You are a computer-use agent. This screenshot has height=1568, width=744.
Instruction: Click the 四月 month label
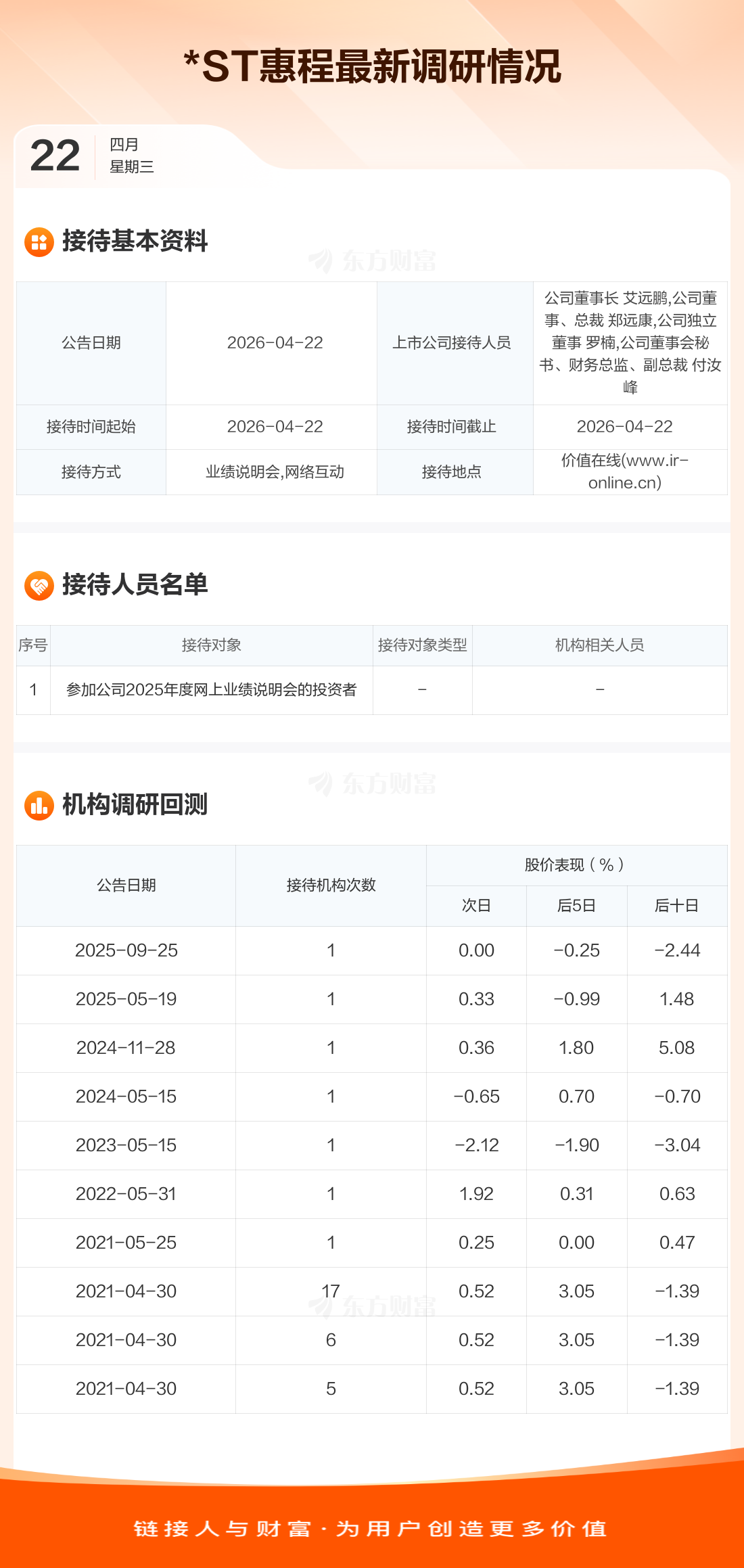pos(124,144)
